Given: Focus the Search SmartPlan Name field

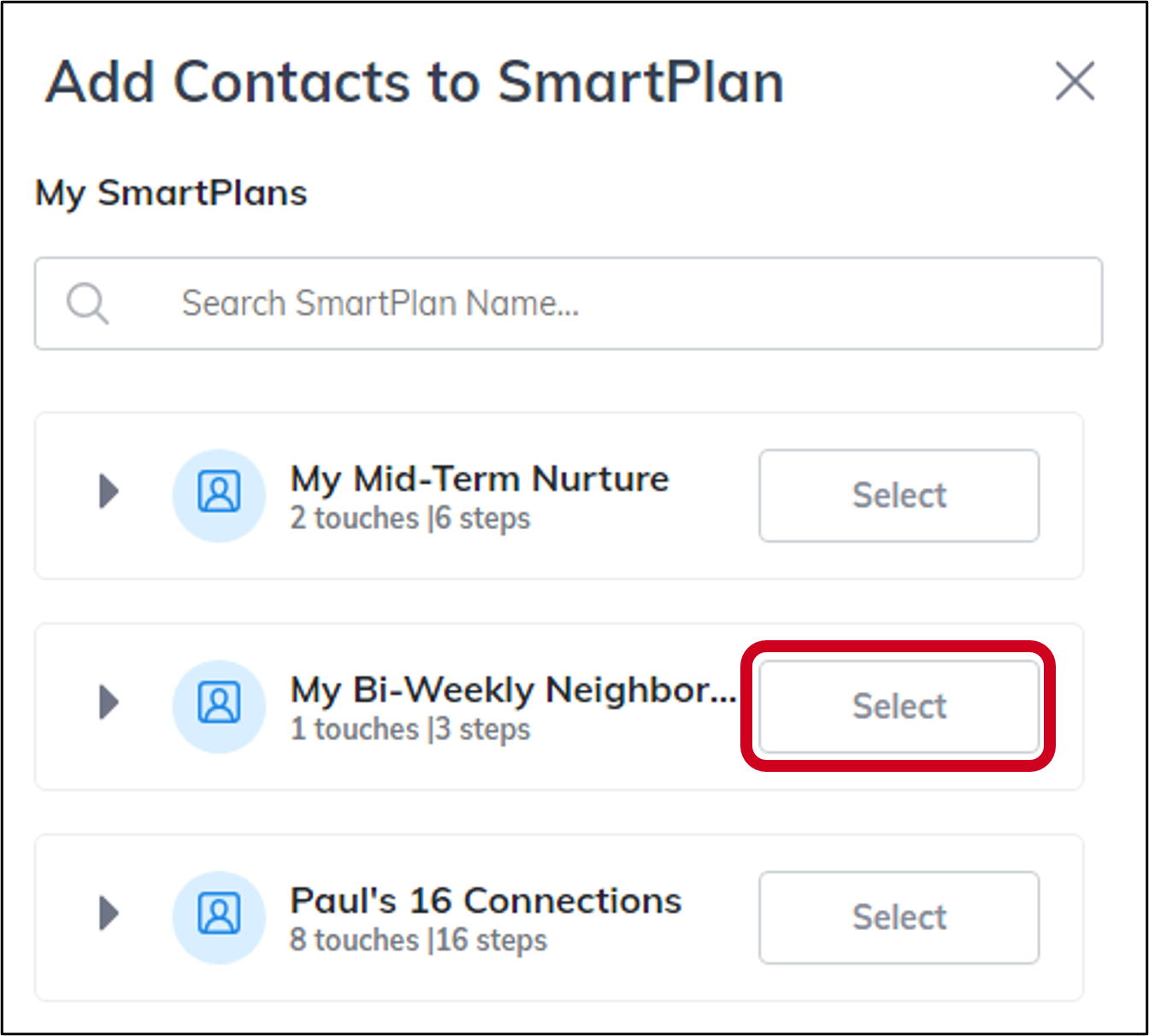Looking at the screenshot, I should (569, 303).
